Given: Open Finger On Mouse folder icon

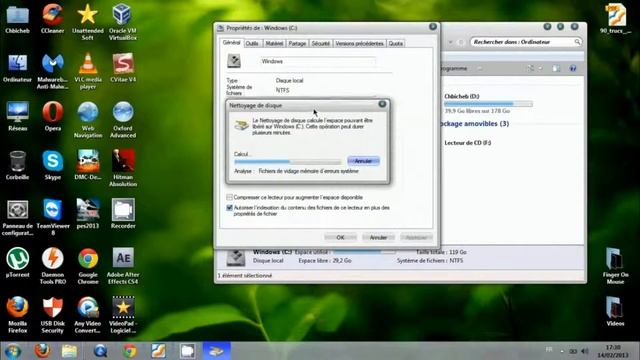Looking at the screenshot, I should 615,266.
